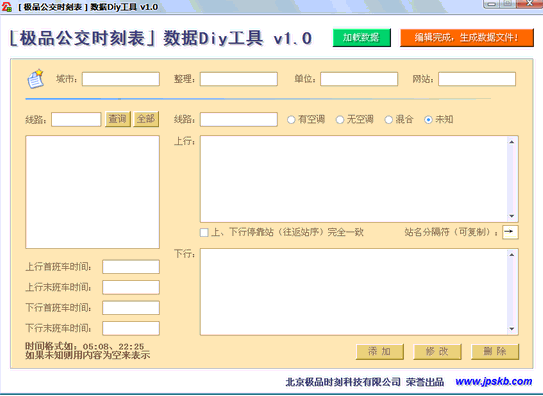Focus the 整理 input field
543x396 pixels.
(x=239, y=79)
